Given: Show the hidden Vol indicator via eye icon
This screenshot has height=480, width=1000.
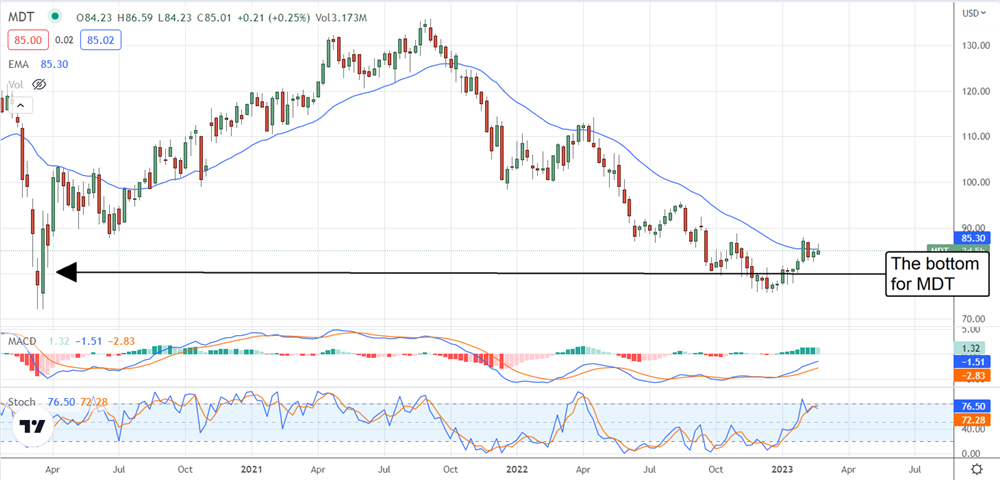Looking at the screenshot, I should click(40, 85).
